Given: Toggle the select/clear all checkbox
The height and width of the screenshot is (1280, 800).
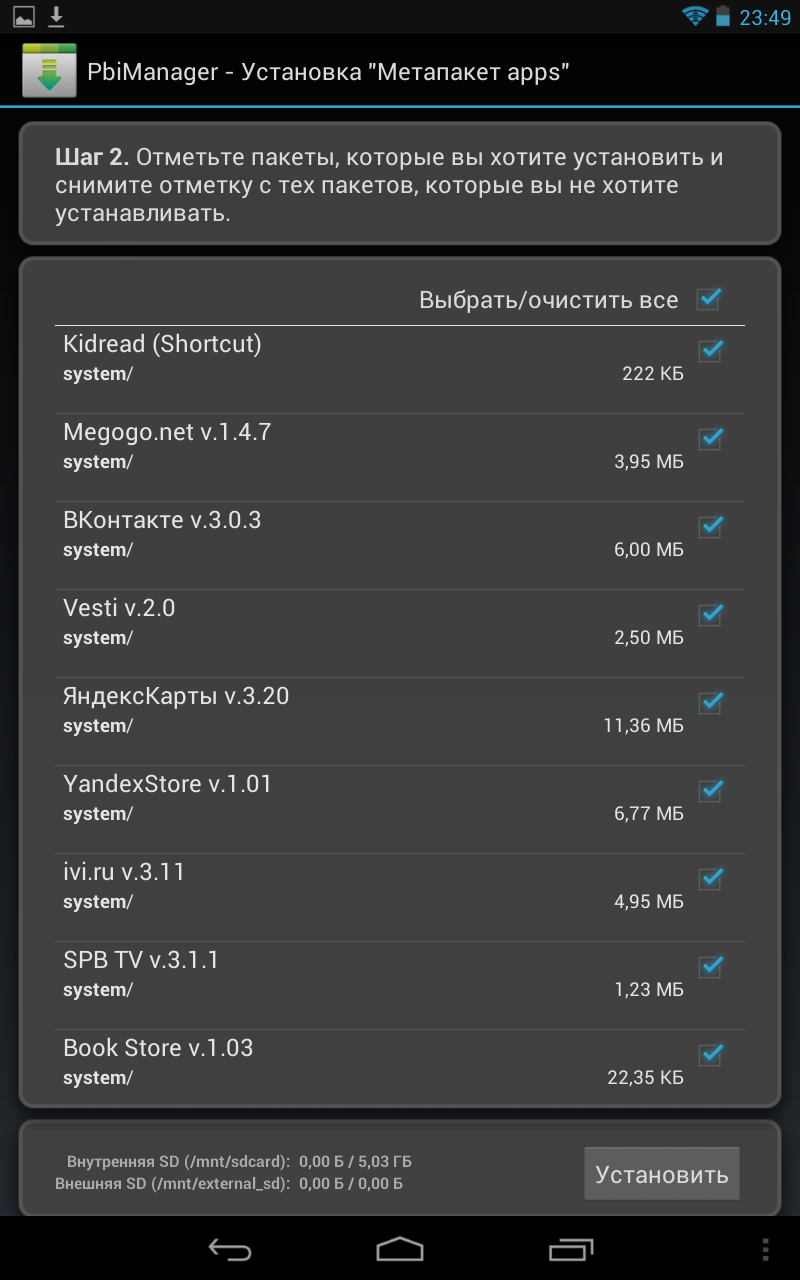Looking at the screenshot, I should (x=710, y=299).
